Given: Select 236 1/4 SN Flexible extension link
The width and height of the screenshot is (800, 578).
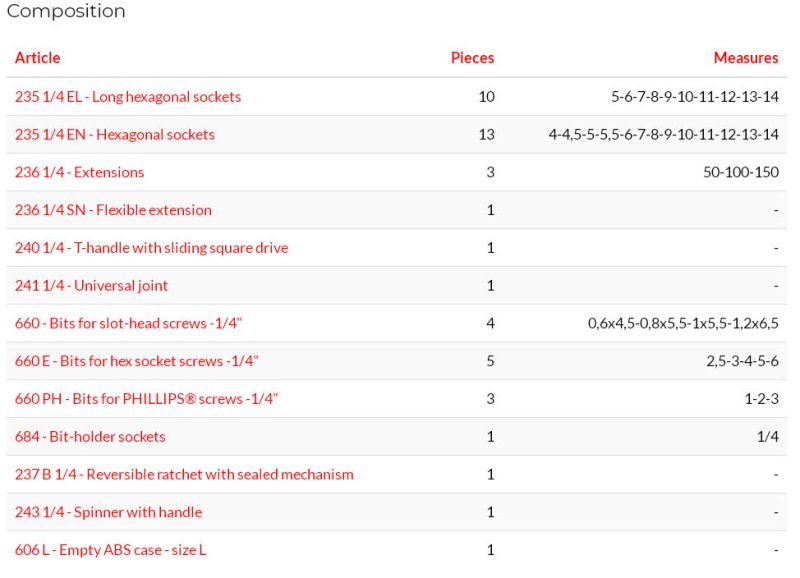Looking at the screenshot, I should 113,210.
